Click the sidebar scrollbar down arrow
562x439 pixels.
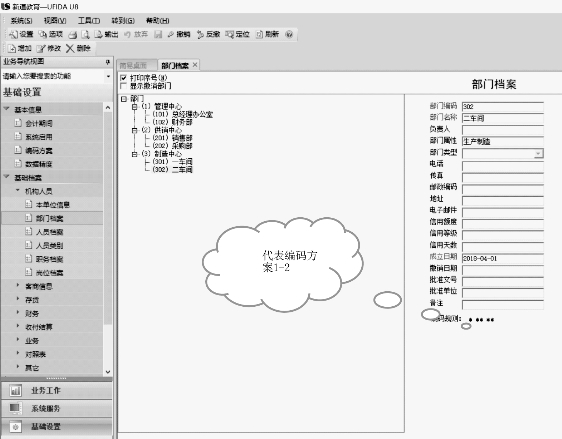coord(108,372)
